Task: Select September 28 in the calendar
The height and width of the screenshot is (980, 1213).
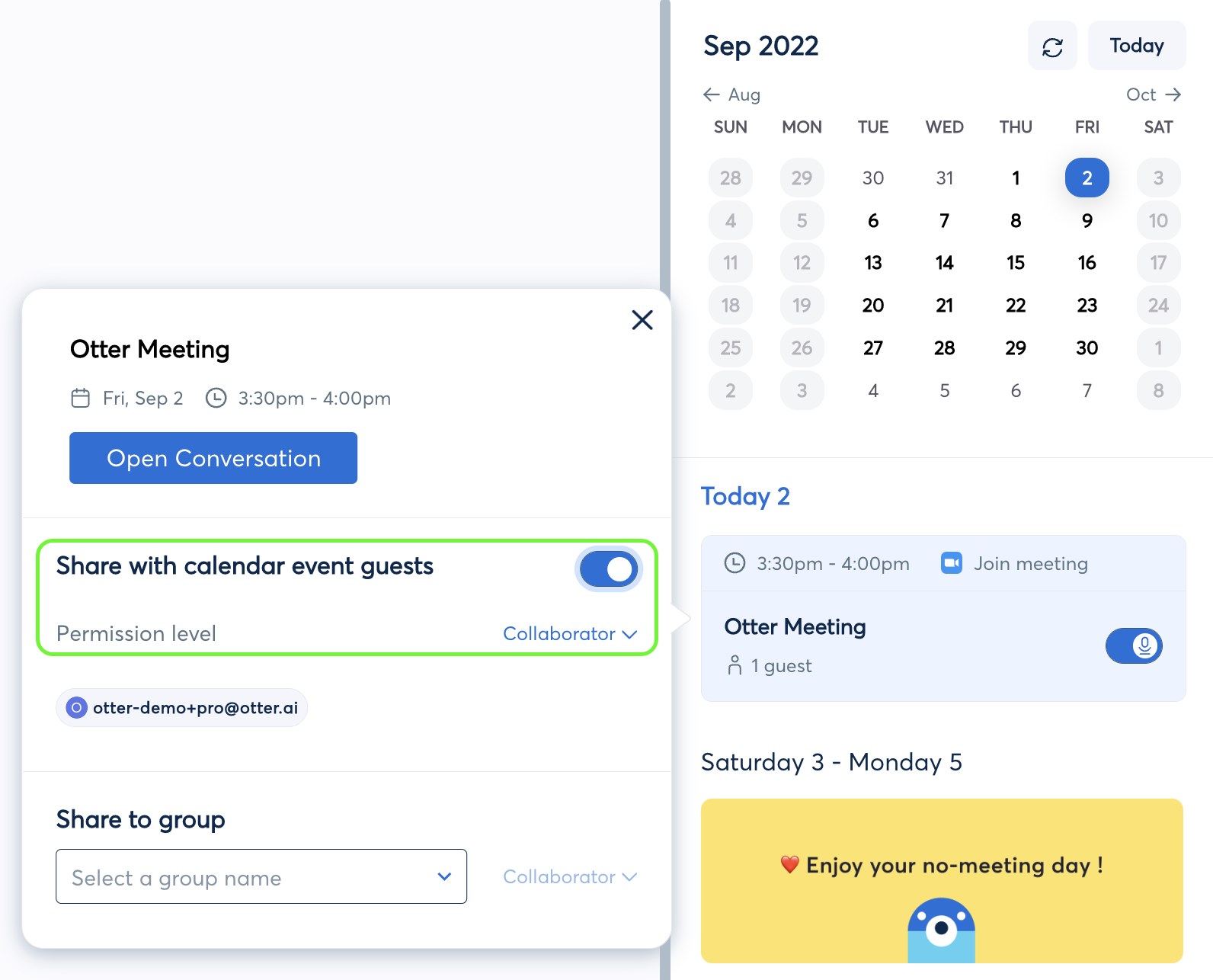Action: [x=945, y=348]
